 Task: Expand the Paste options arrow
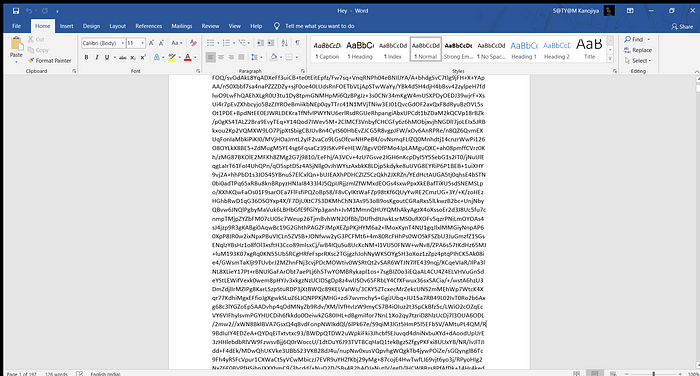pos(16,62)
